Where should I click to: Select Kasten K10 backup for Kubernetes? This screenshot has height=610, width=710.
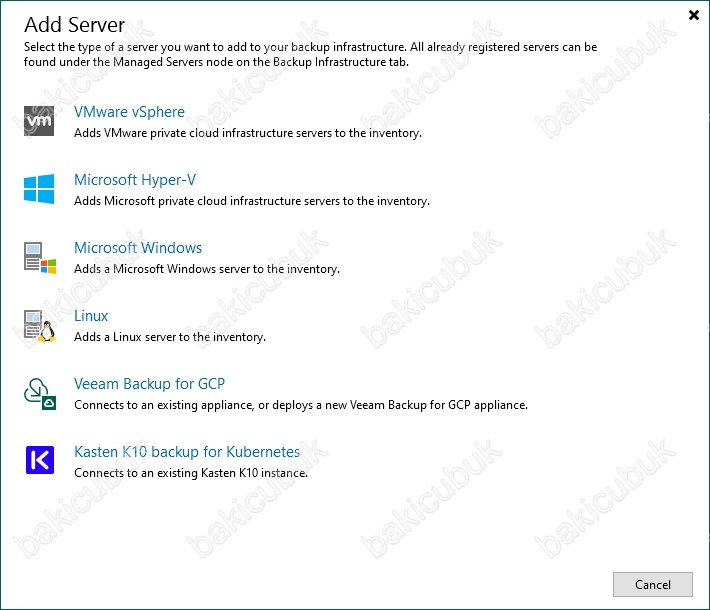pyautogui.click(x=187, y=451)
